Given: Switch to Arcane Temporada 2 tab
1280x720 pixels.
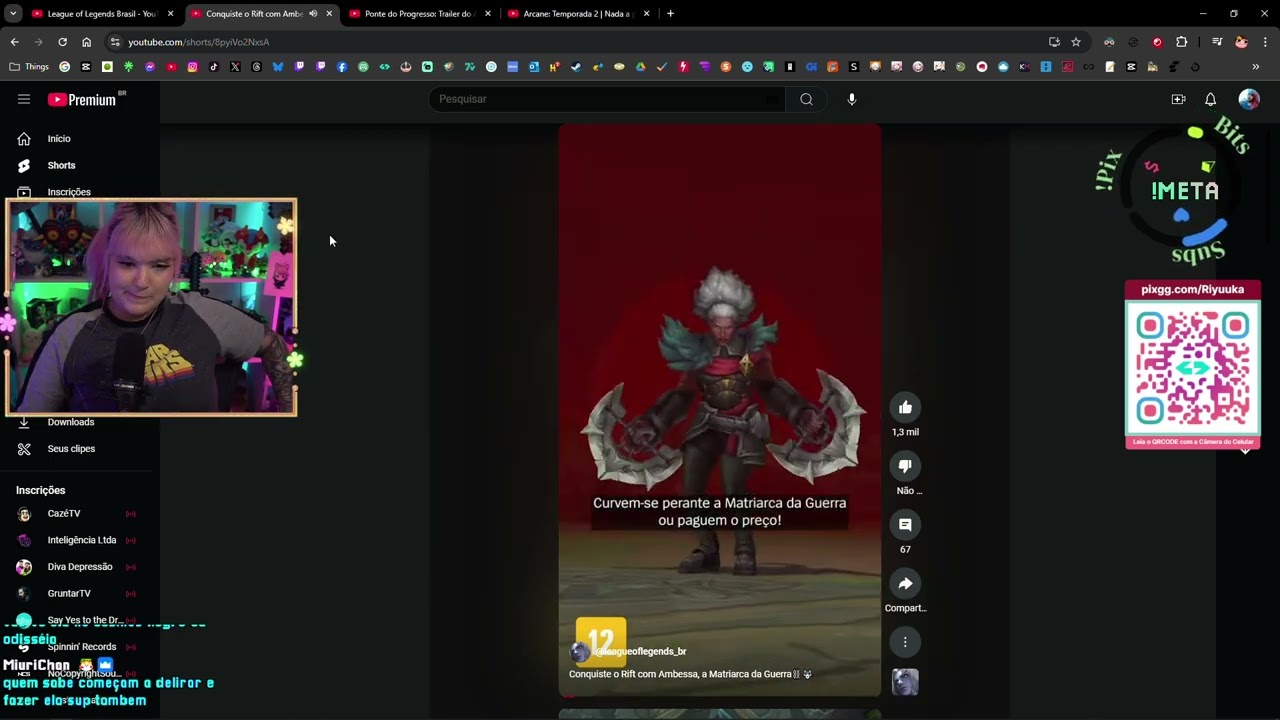Looking at the screenshot, I should pos(577,14).
